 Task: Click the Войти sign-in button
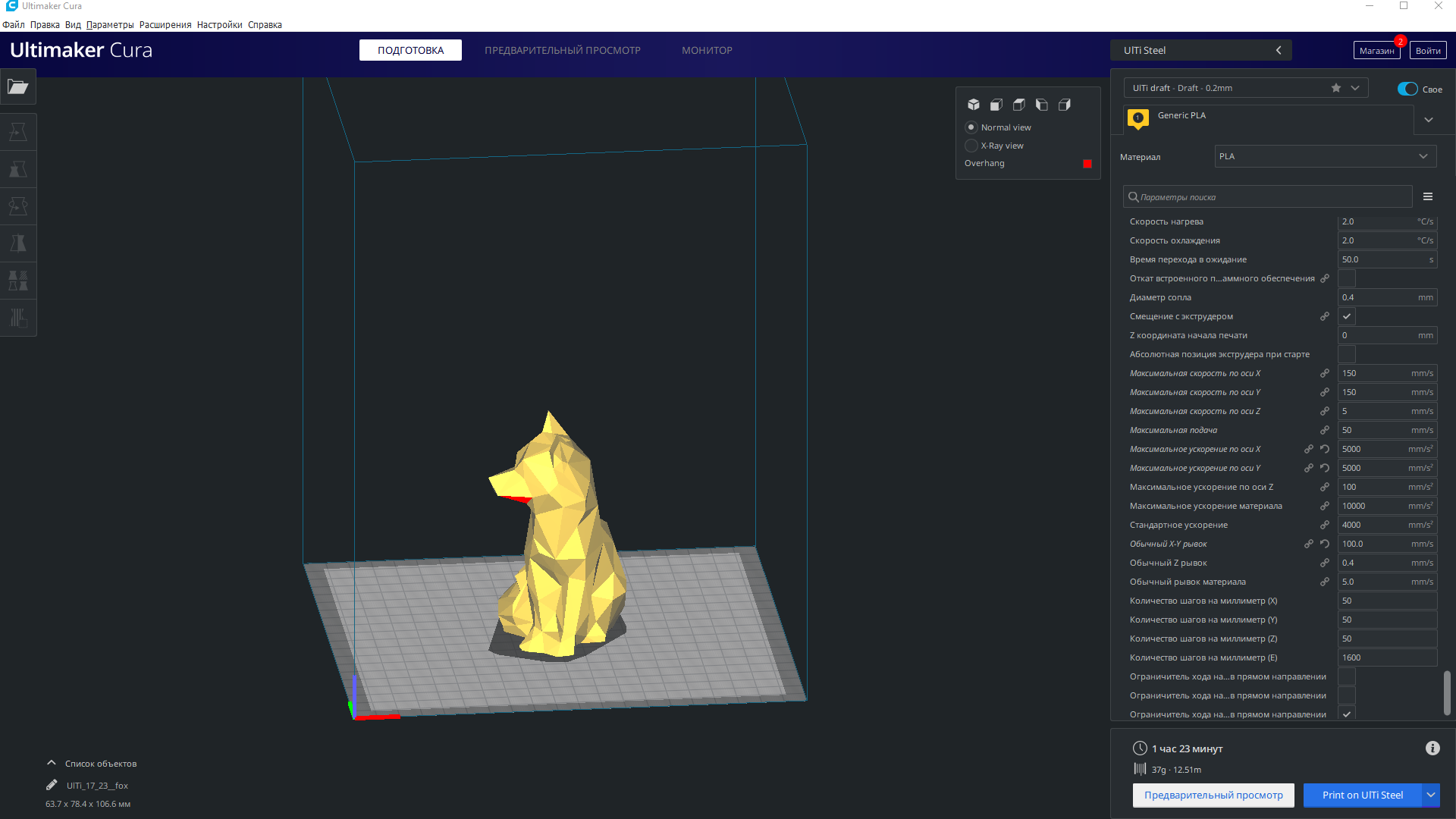tap(1428, 51)
